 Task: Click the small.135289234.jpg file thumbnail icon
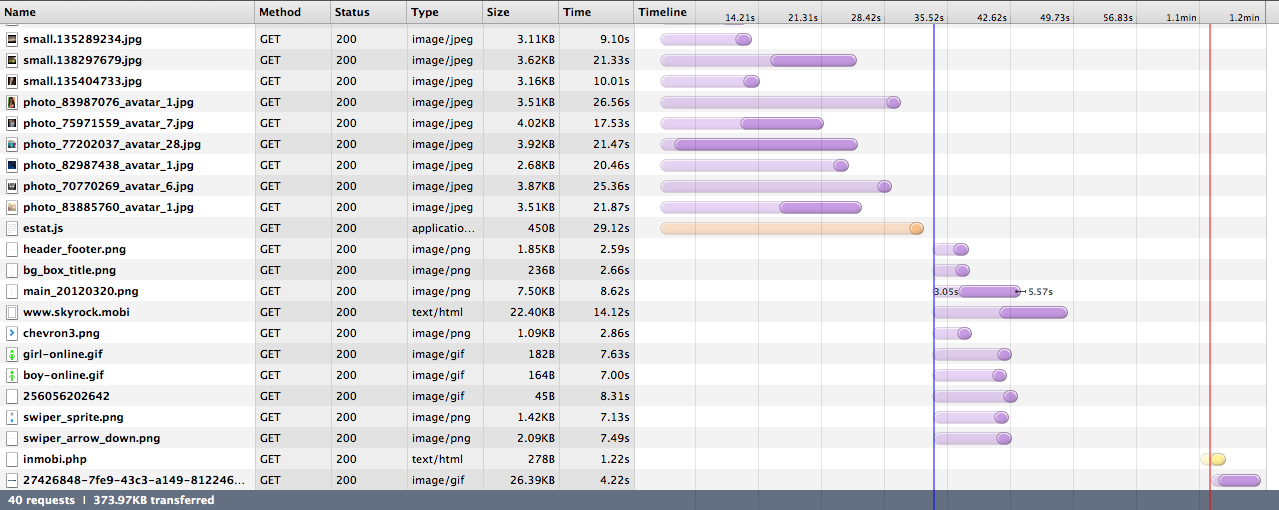coord(12,39)
